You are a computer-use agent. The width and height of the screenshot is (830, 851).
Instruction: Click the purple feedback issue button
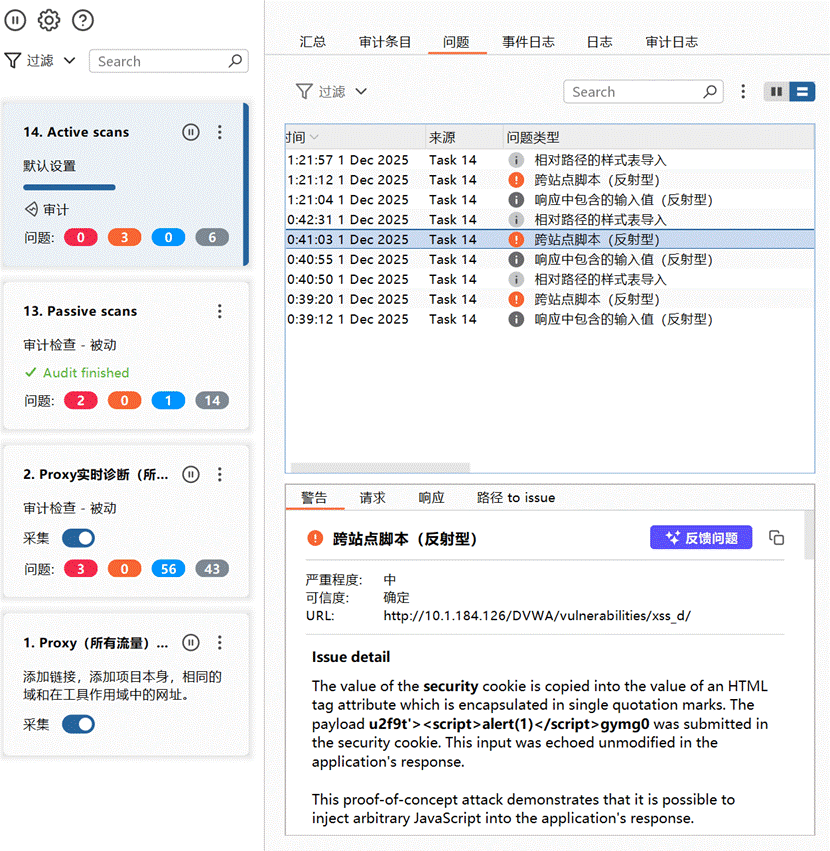(701, 537)
